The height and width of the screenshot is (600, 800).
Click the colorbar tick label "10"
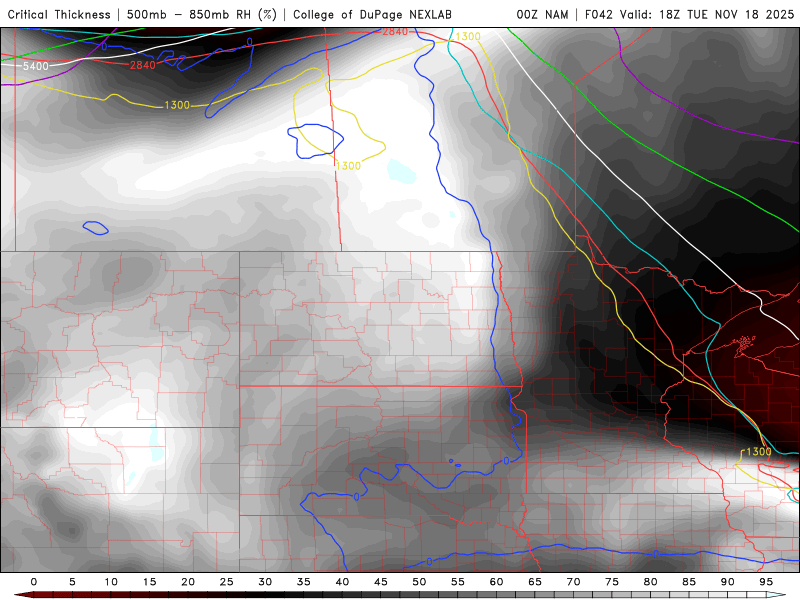111,582
